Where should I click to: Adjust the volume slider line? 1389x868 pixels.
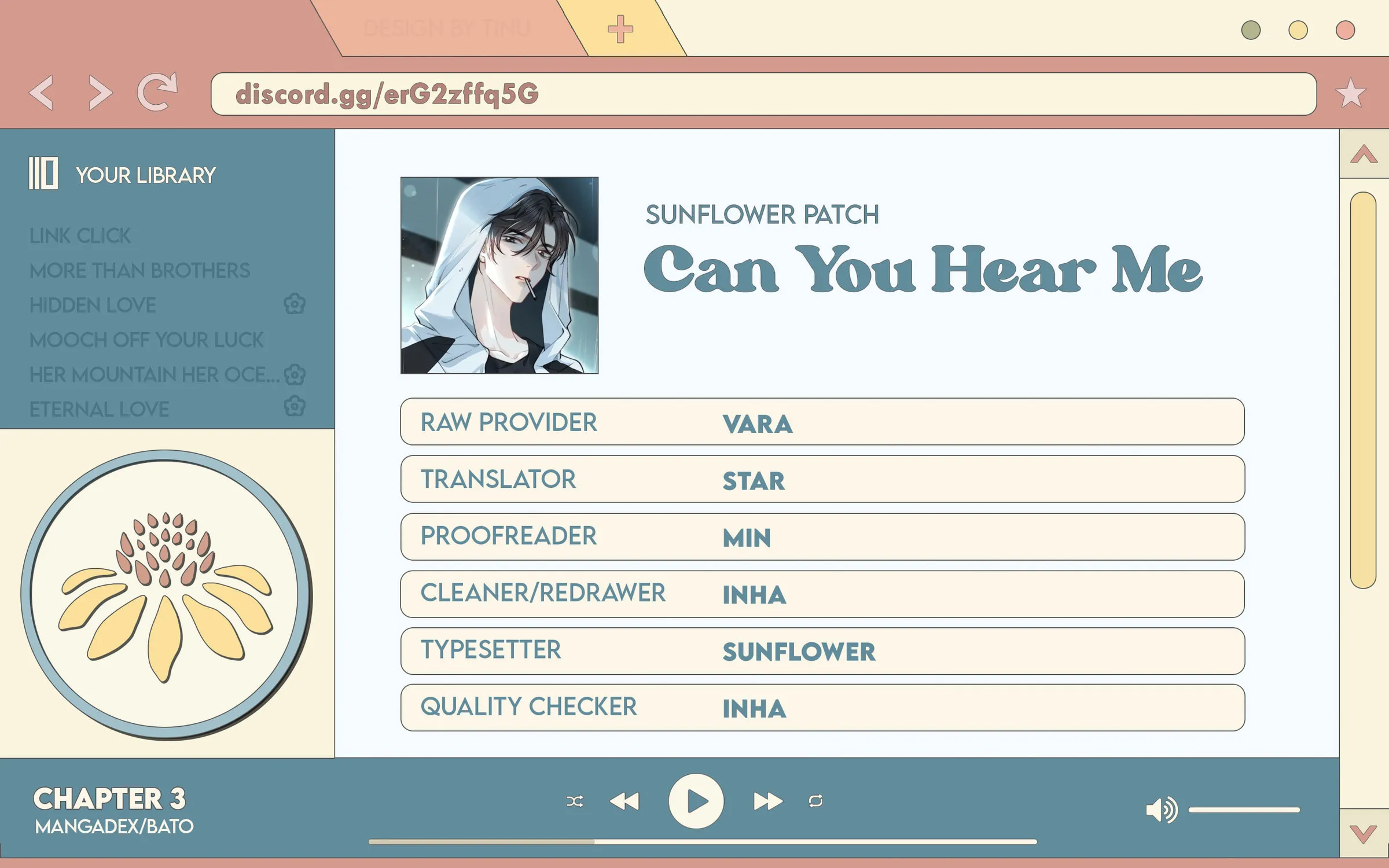click(1244, 810)
